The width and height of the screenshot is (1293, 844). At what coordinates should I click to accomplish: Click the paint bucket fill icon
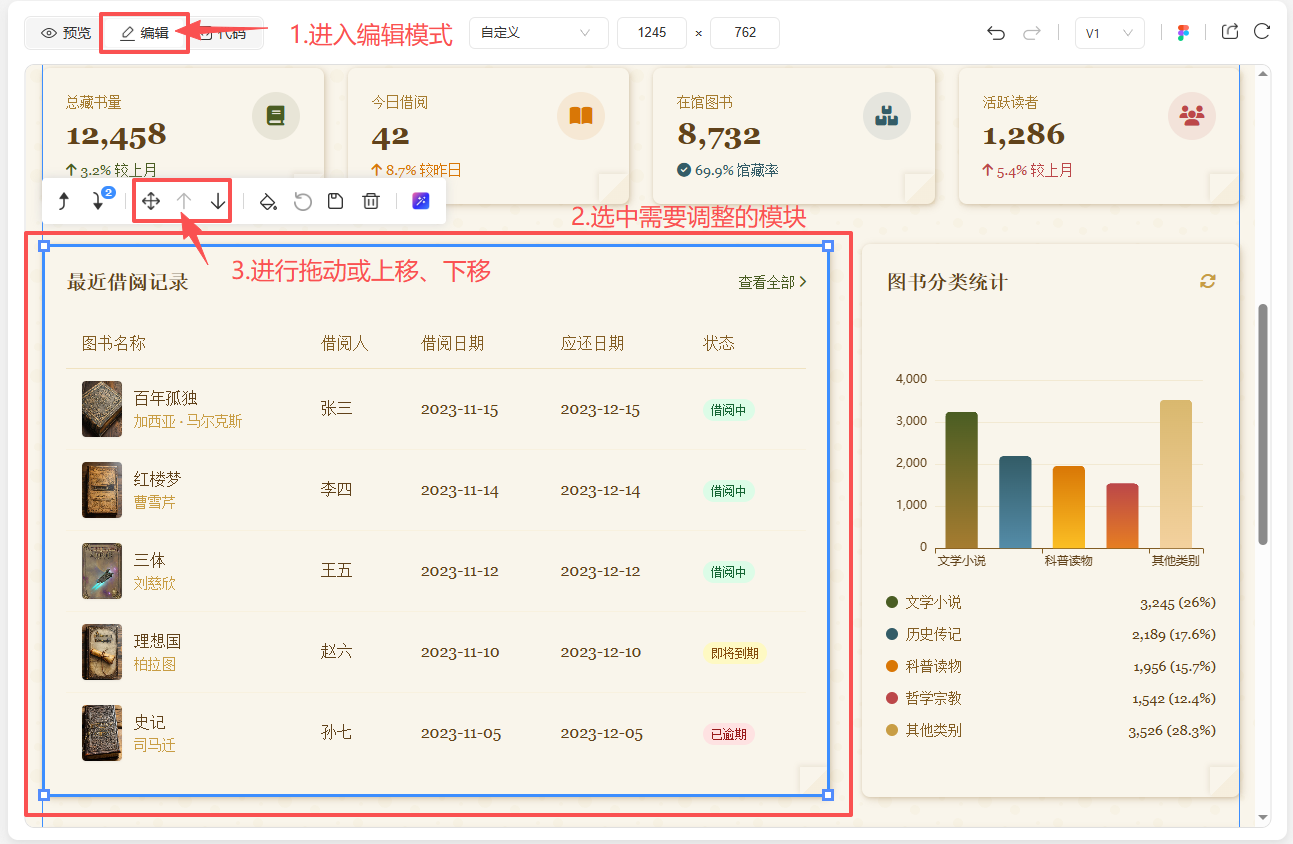pos(268,201)
